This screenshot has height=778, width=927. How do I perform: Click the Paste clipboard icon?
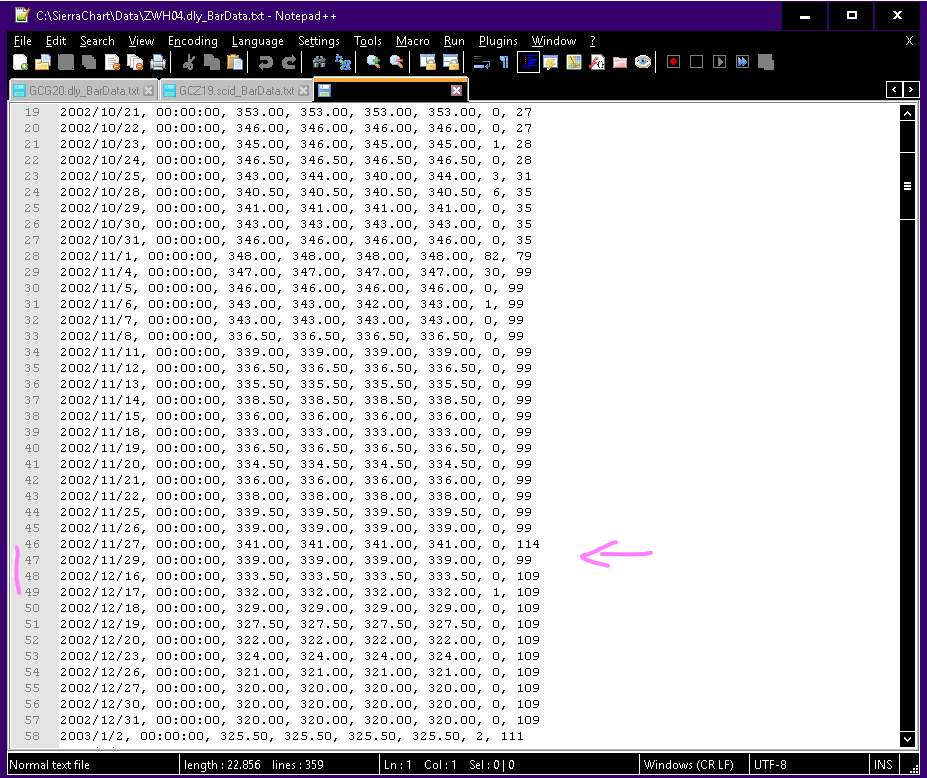coord(235,62)
